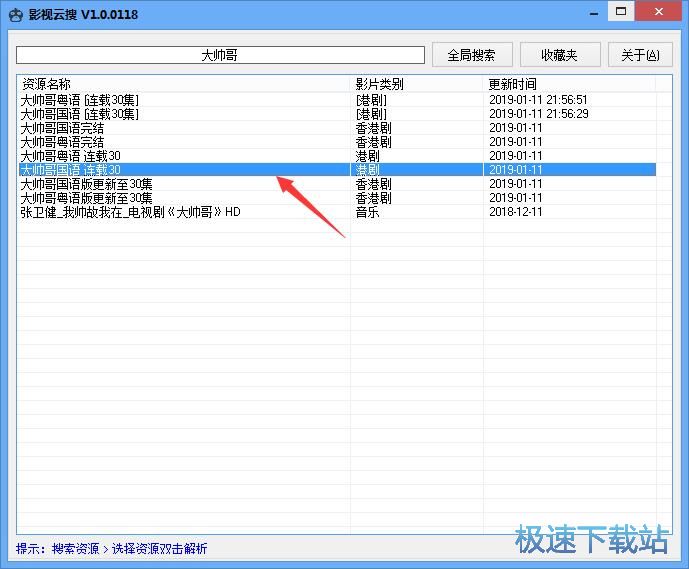Open the 关于(A) about dialog
This screenshot has width=689, height=569.
tap(640, 55)
